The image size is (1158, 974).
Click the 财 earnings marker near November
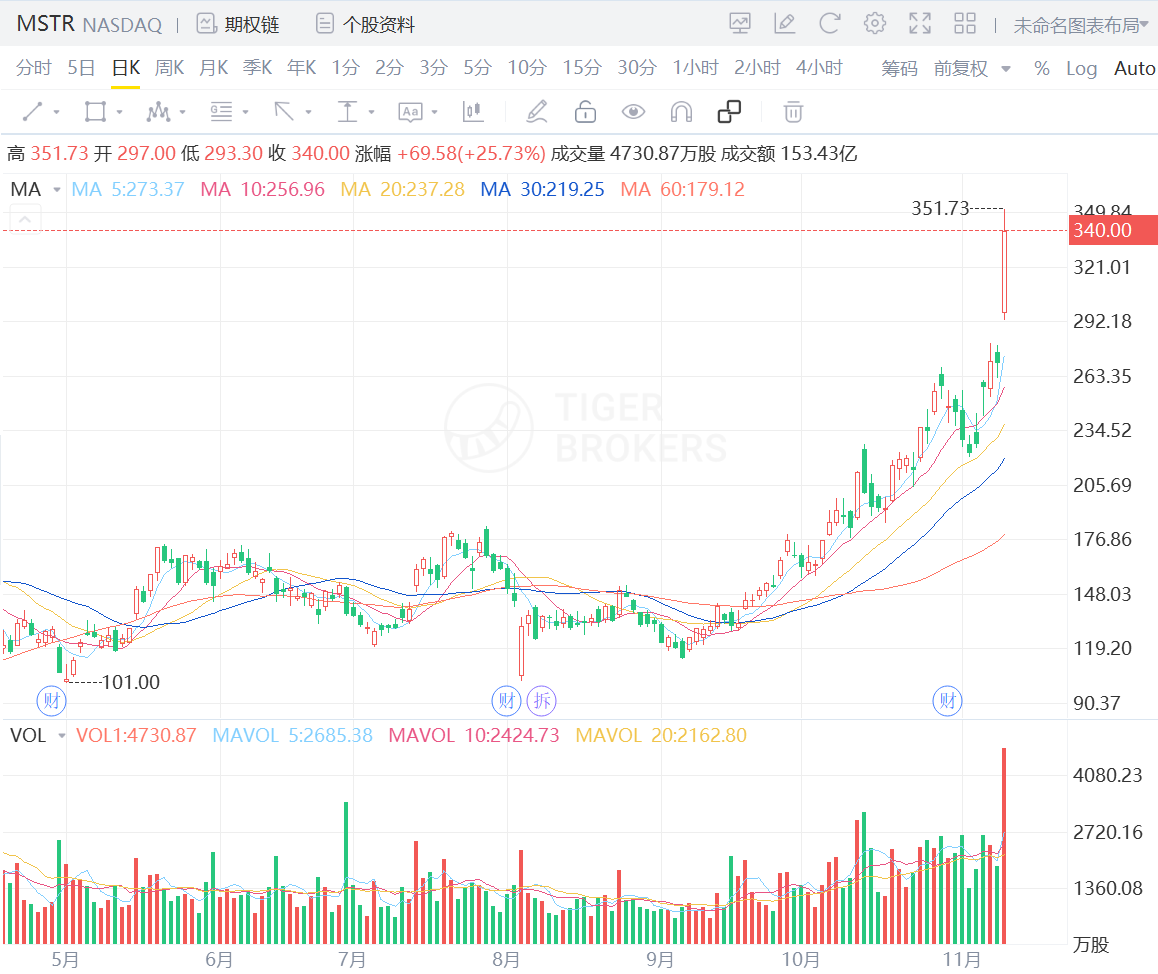pyautogui.click(x=948, y=700)
